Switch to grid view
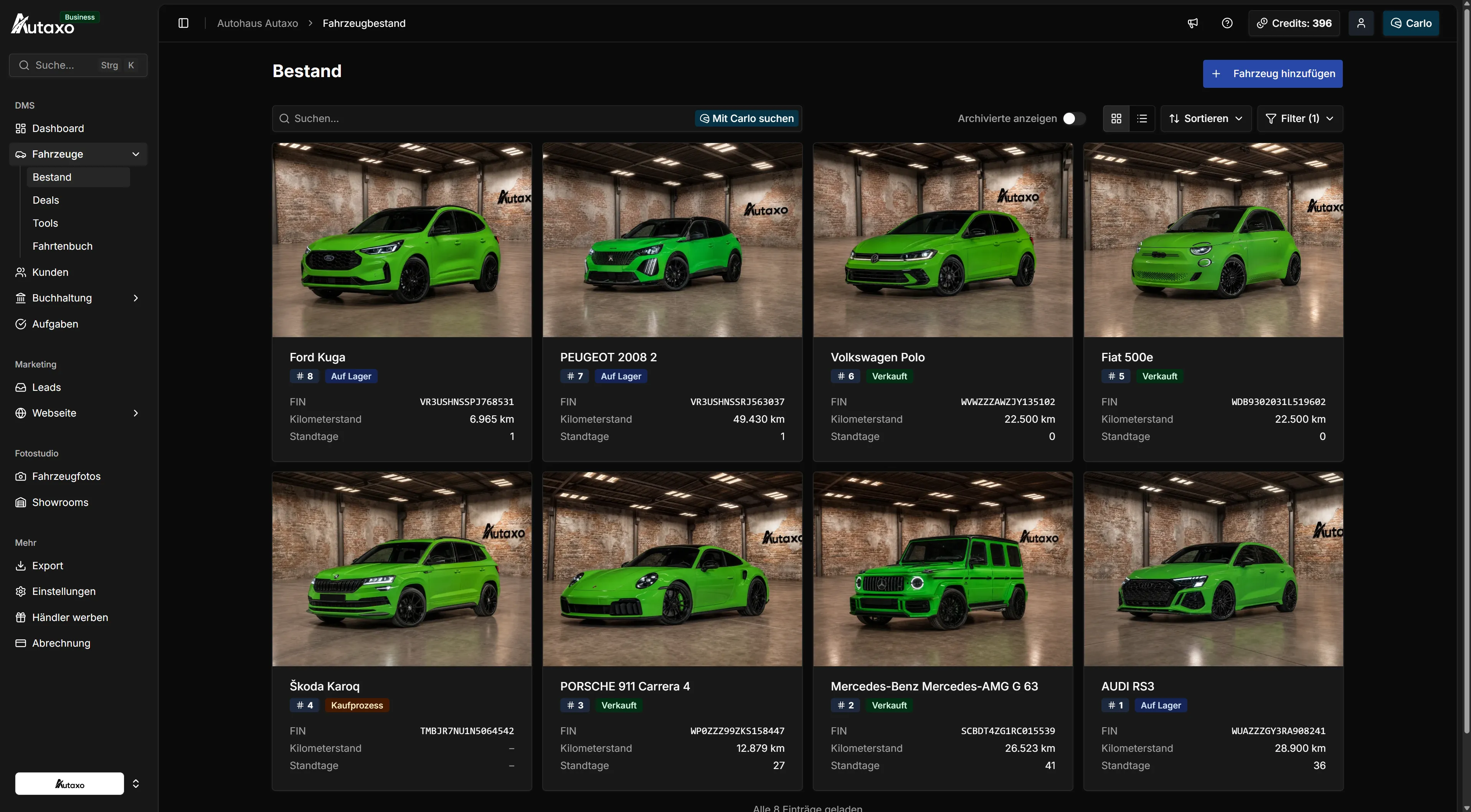The image size is (1471, 812). coord(1116,119)
